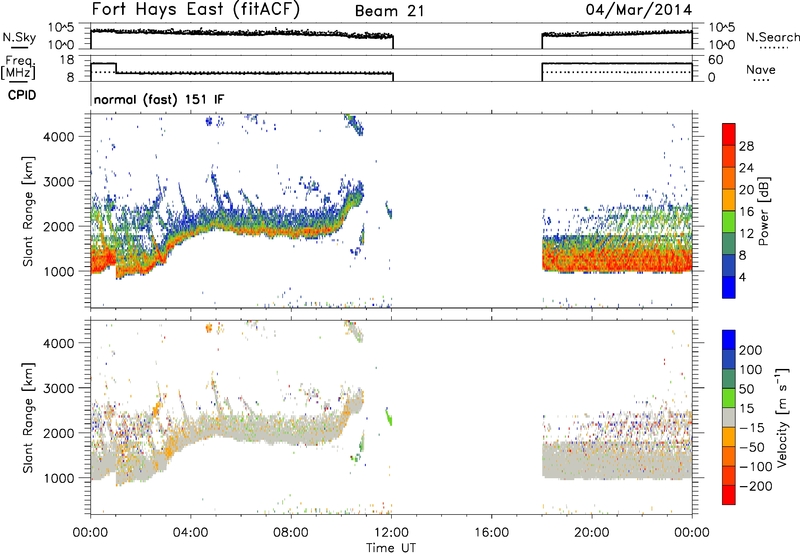800x554 pixels.
Task: Click the 'N.Search' legend label
Action: (x=772, y=37)
